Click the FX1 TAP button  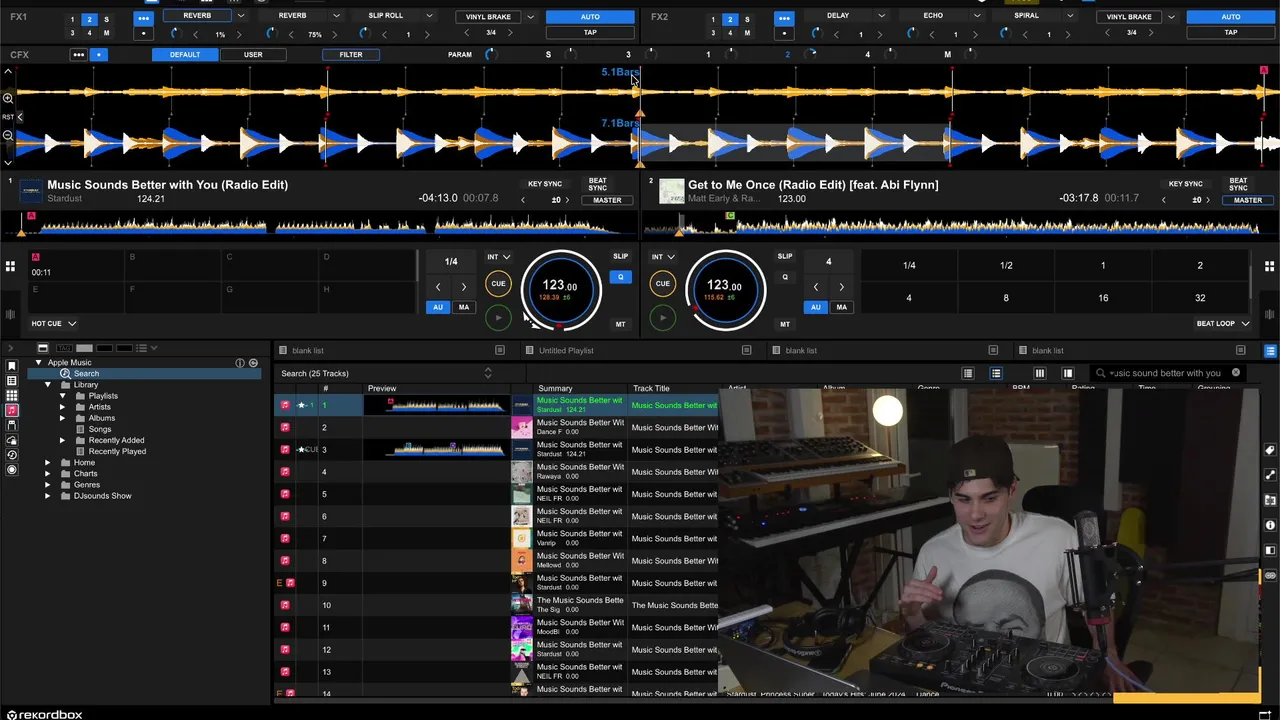tap(590, 33)
